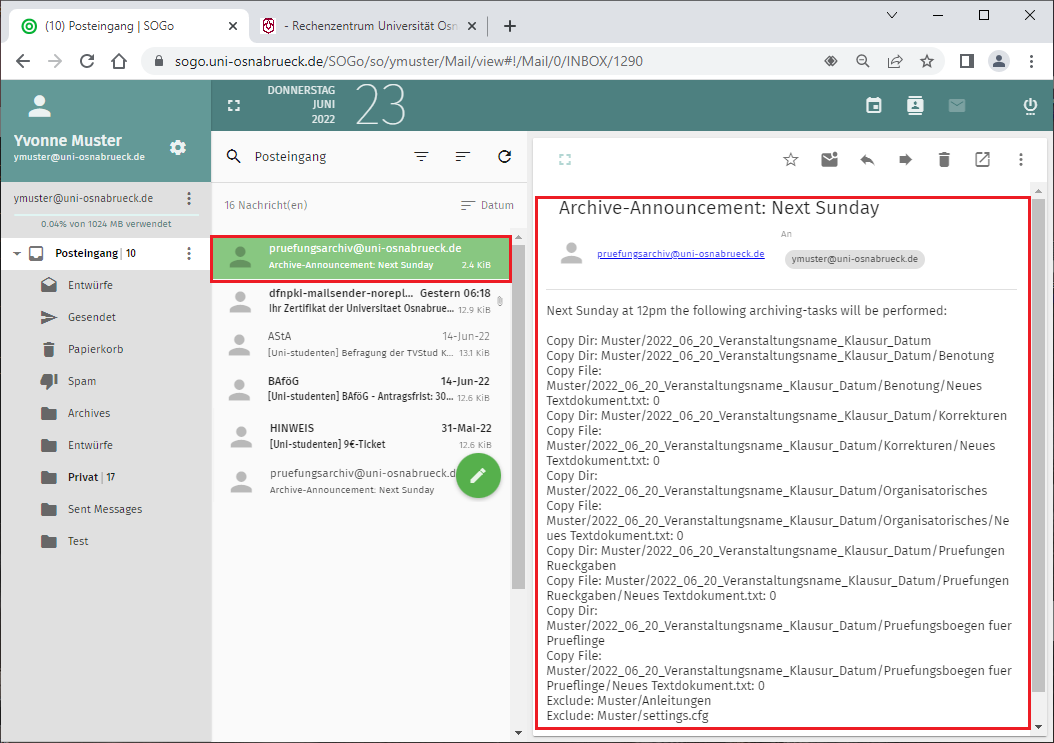The width and height of the screenshot is (1054, 743).
Task: Open the Datum sort dropdown
Action: point(487,205)
